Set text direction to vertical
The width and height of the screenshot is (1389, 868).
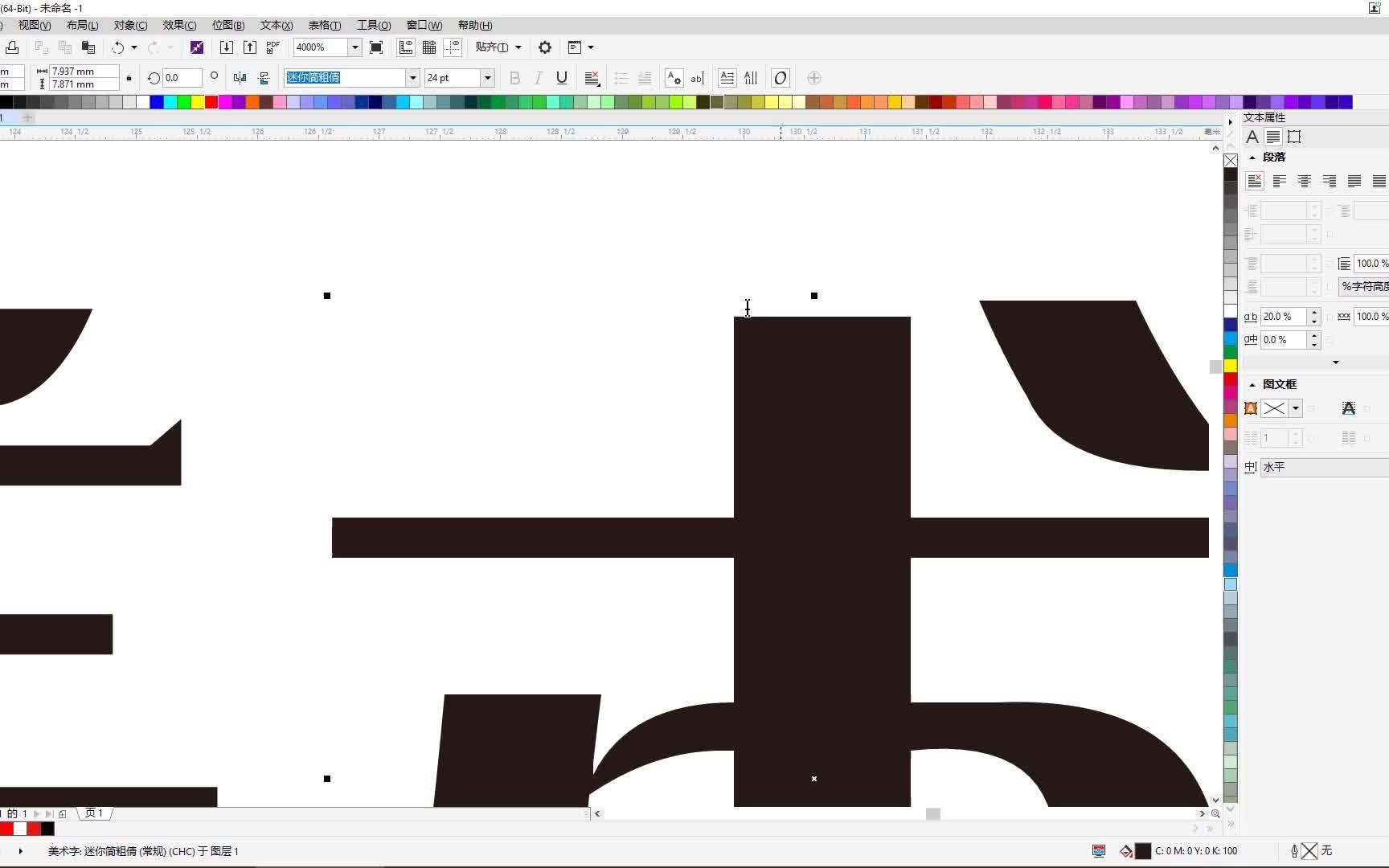[x=751, y=78]
